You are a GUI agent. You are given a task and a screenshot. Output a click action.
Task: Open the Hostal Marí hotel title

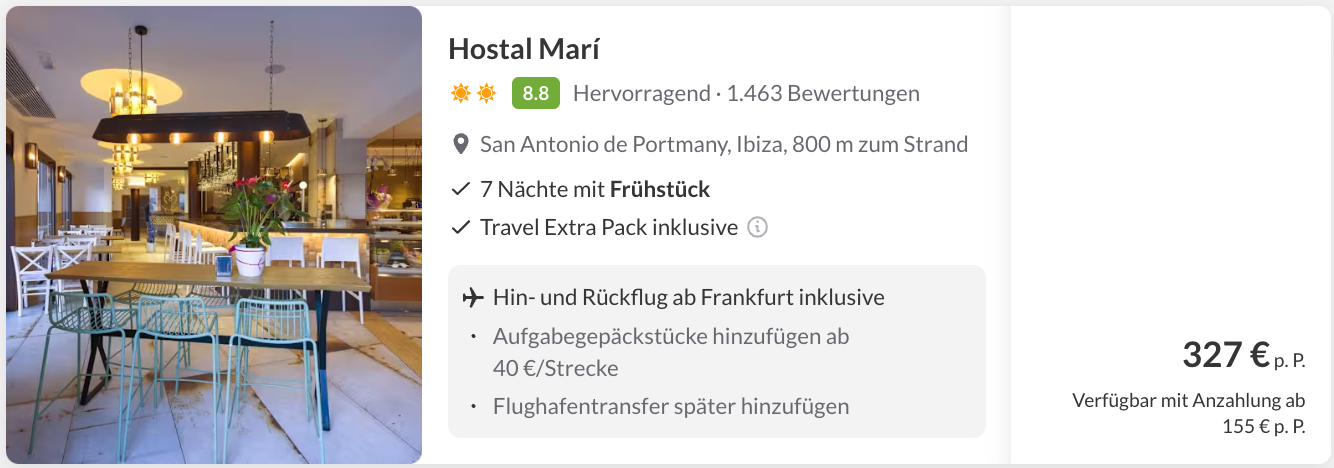tap(524, 48)
